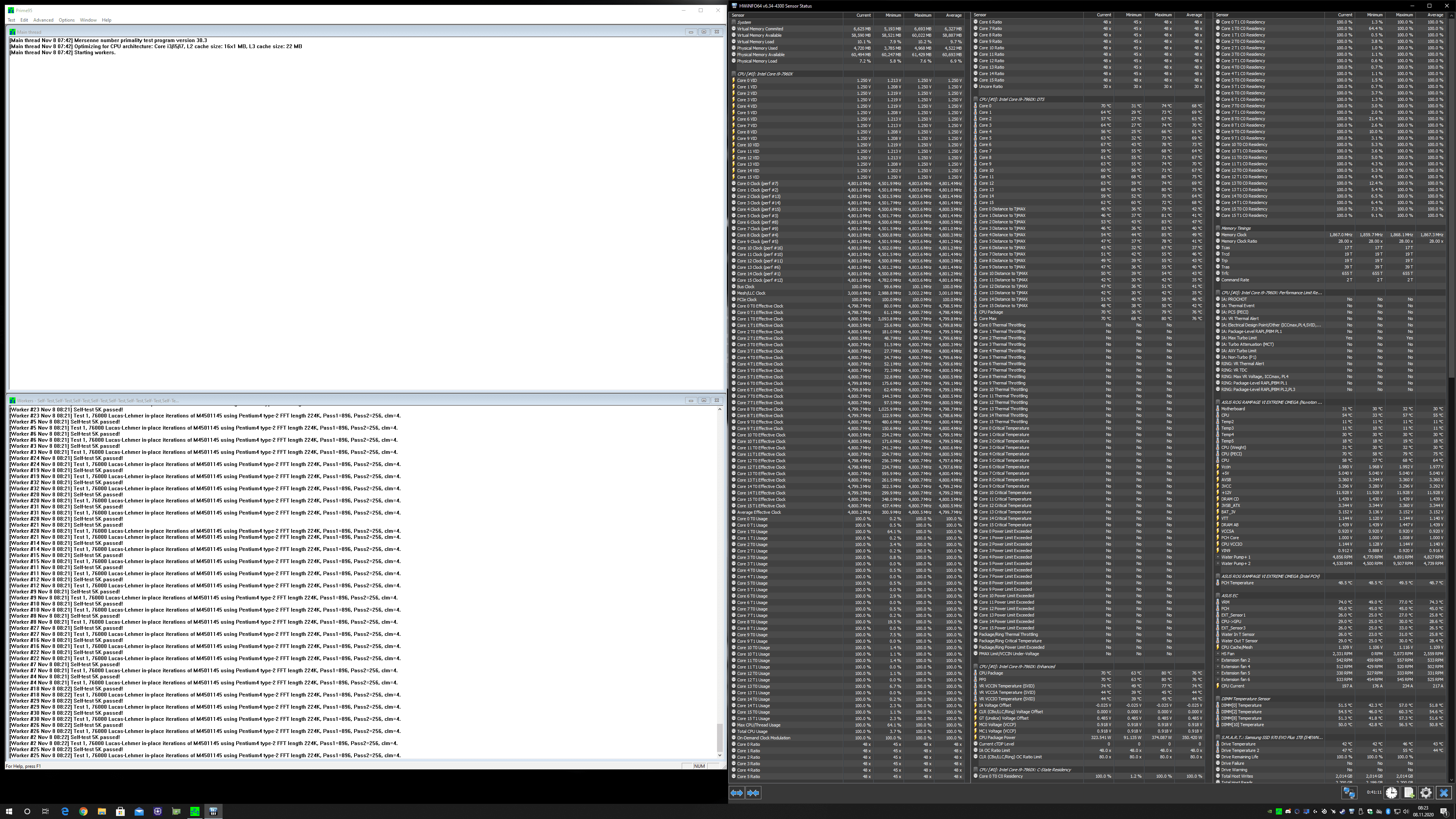Screen dimensions: 1456x819
Task: Launch Google Chrome from taskbar
Action: [x=83, y=811]
